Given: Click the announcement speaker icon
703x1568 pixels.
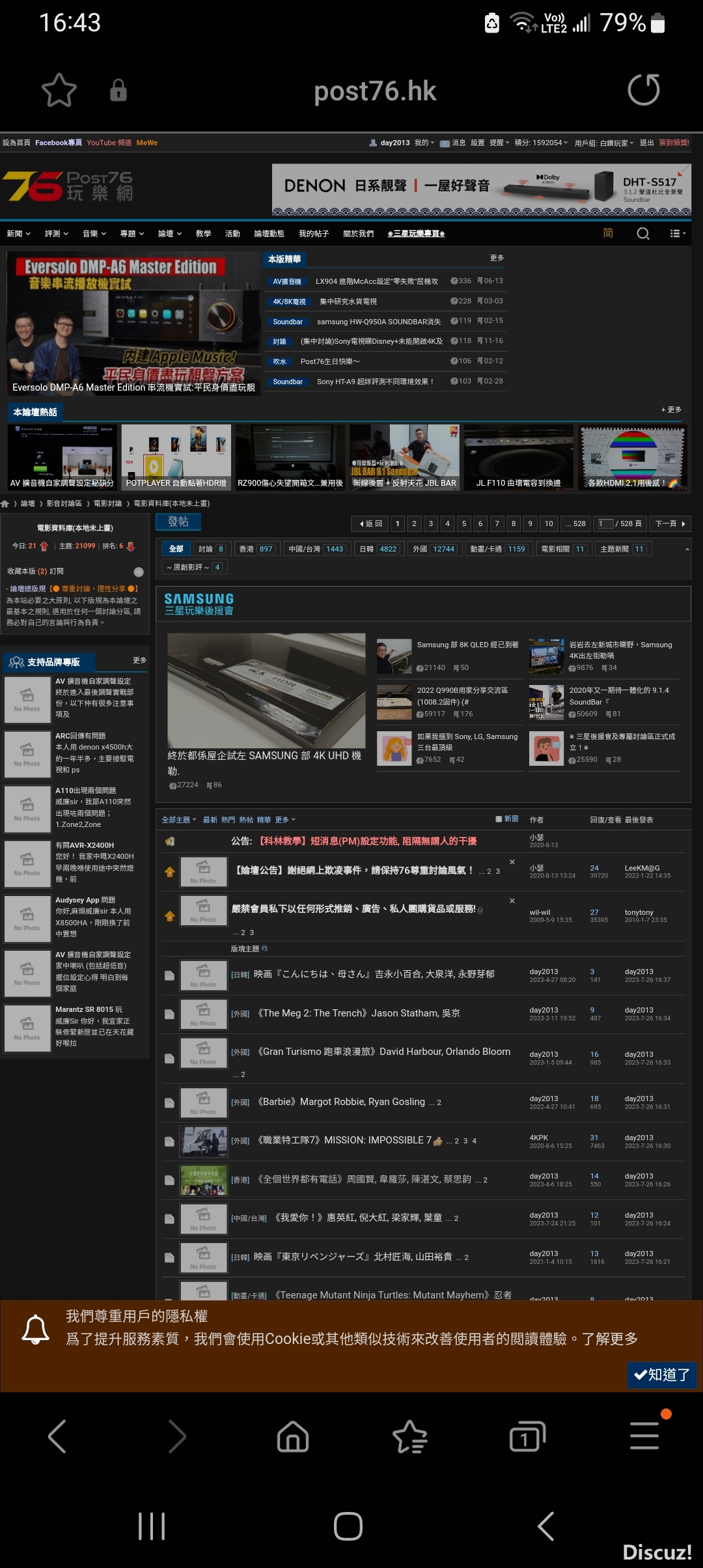Looking at the screenshot, I should [170, 841].
